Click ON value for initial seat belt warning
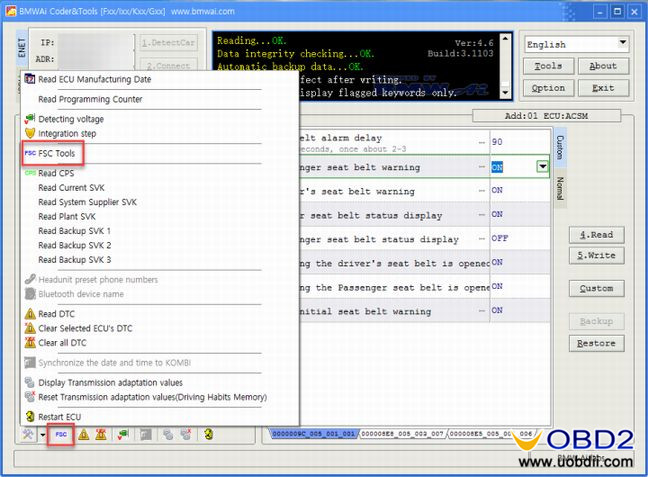 [x=497, y=310]
